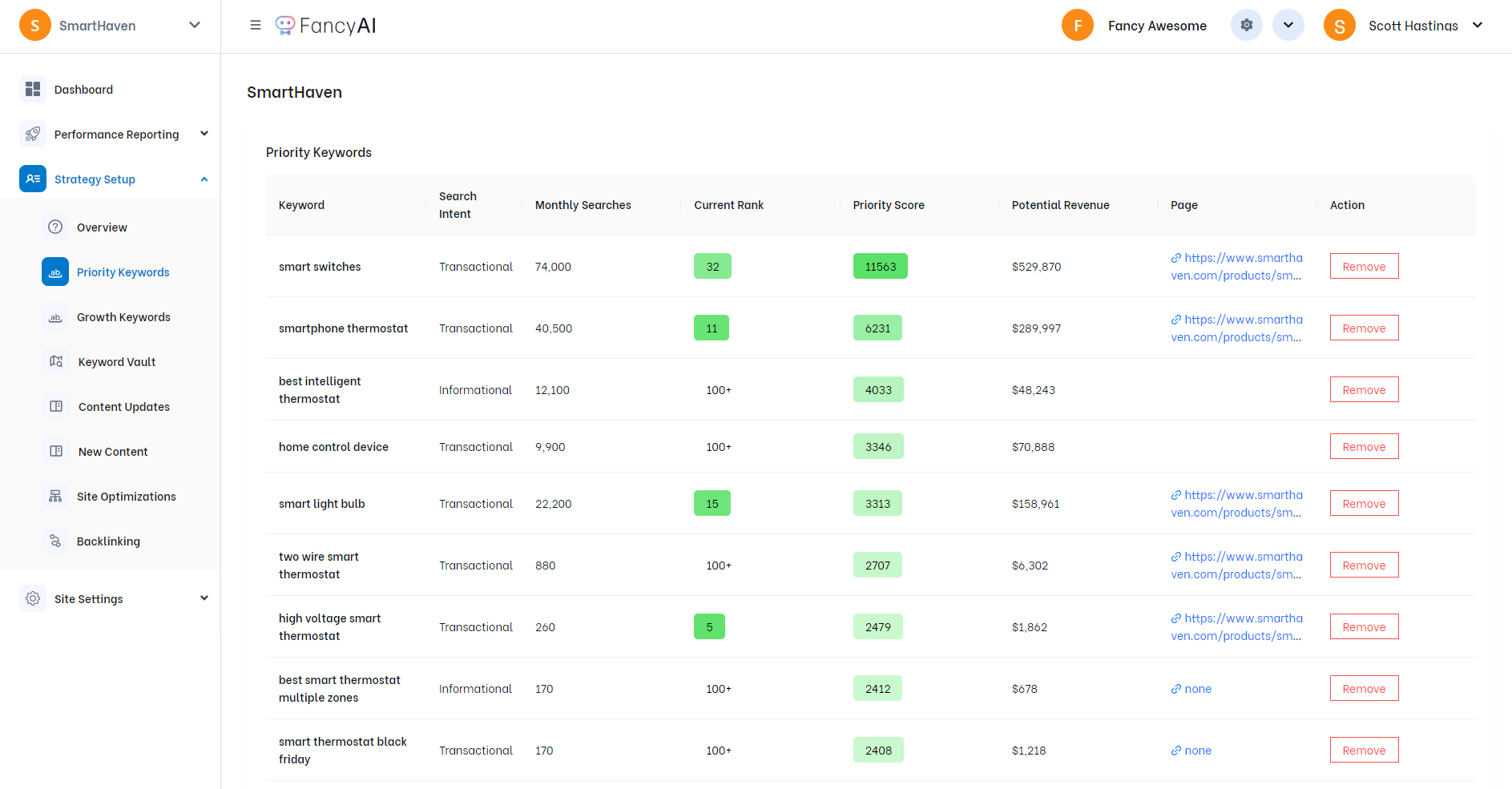
Task: Expand the Site Settings section
Action: (x=204, y=598)
